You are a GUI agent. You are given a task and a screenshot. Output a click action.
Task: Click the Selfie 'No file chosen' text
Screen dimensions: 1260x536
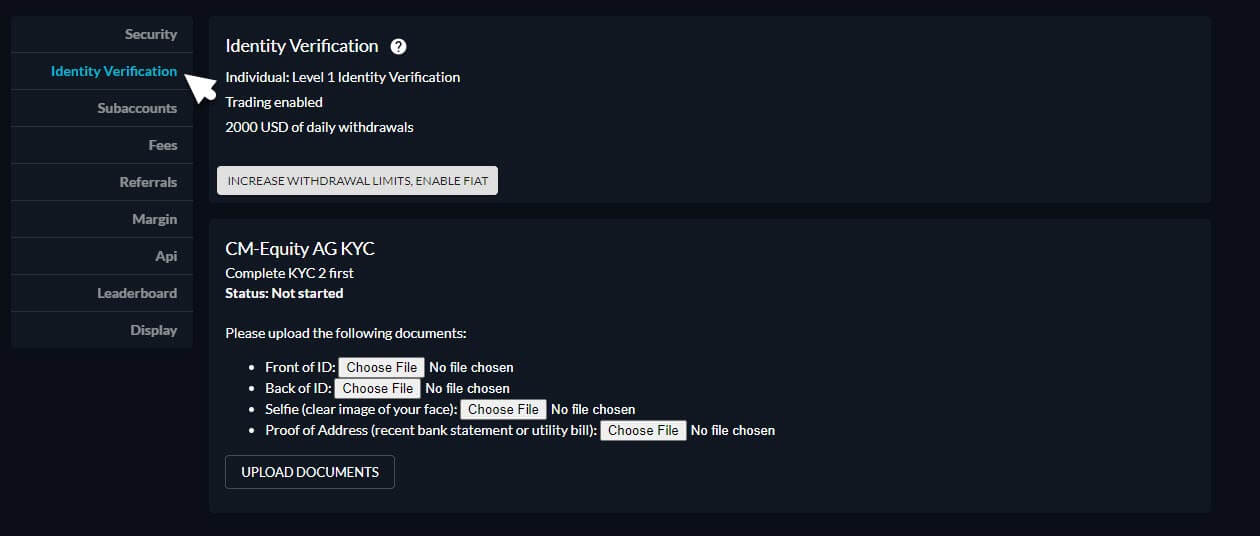(593, 409)
